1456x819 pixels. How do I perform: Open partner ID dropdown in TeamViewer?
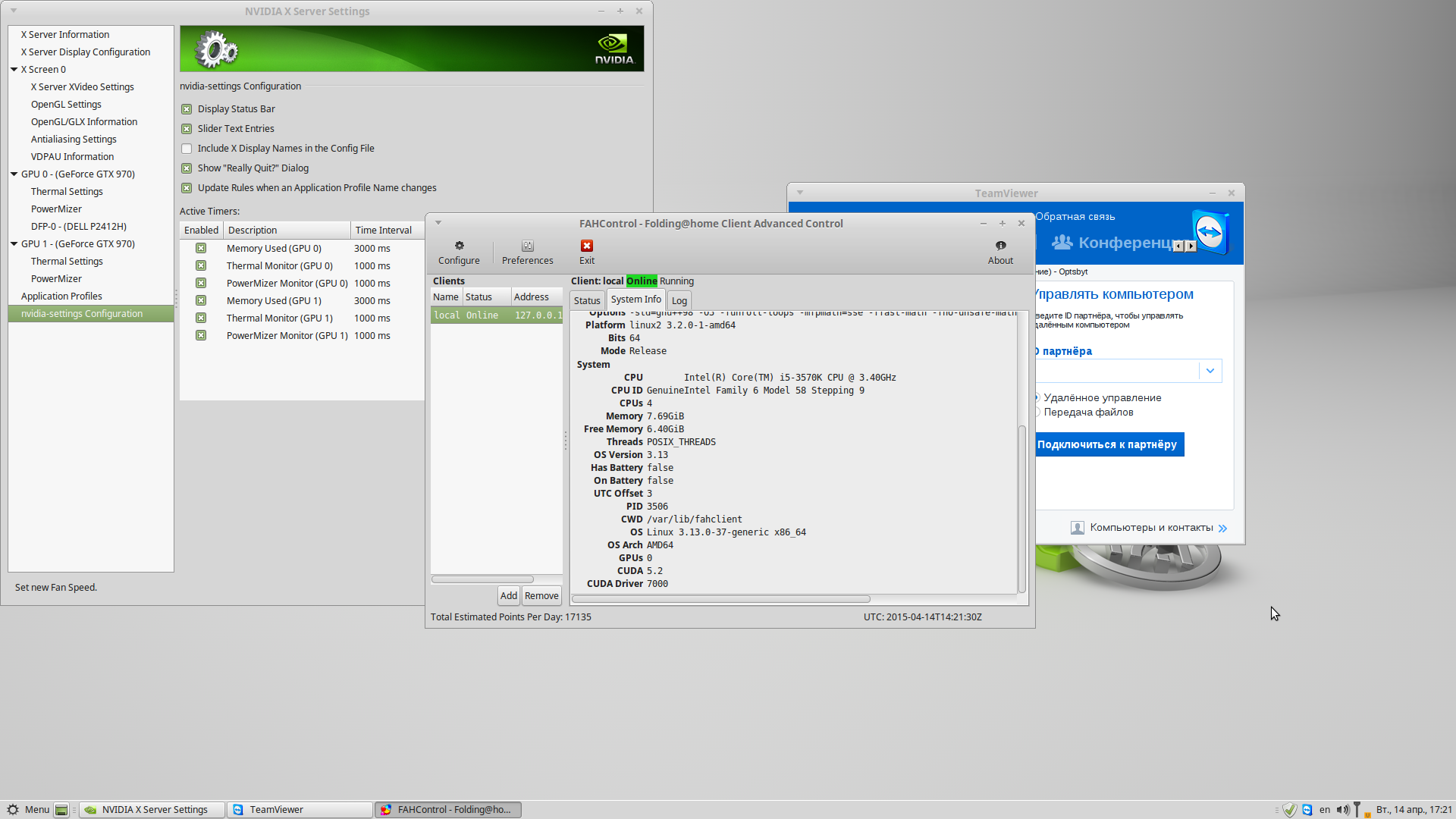(x=1210, y=371)
